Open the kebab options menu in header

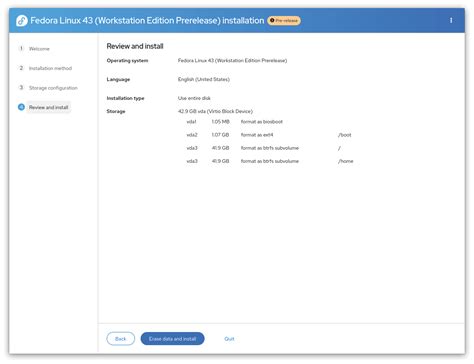point(451,21)
